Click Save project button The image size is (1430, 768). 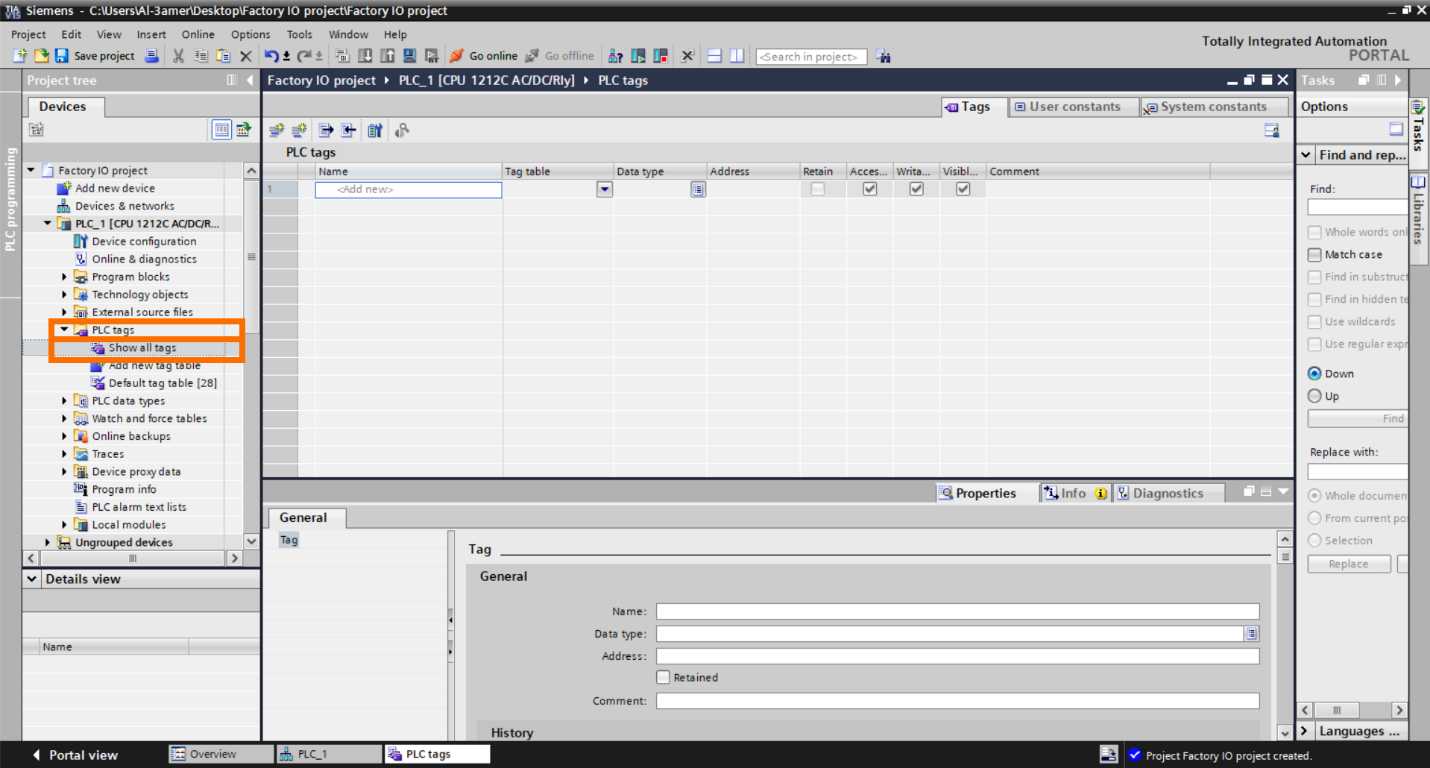click(x=95, y=56)
